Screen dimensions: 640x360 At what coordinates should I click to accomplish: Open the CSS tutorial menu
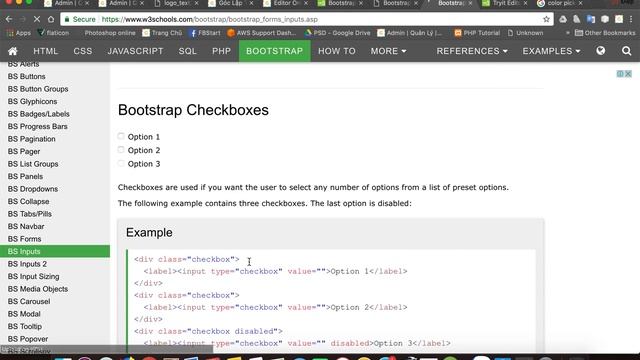coord(83,51)
